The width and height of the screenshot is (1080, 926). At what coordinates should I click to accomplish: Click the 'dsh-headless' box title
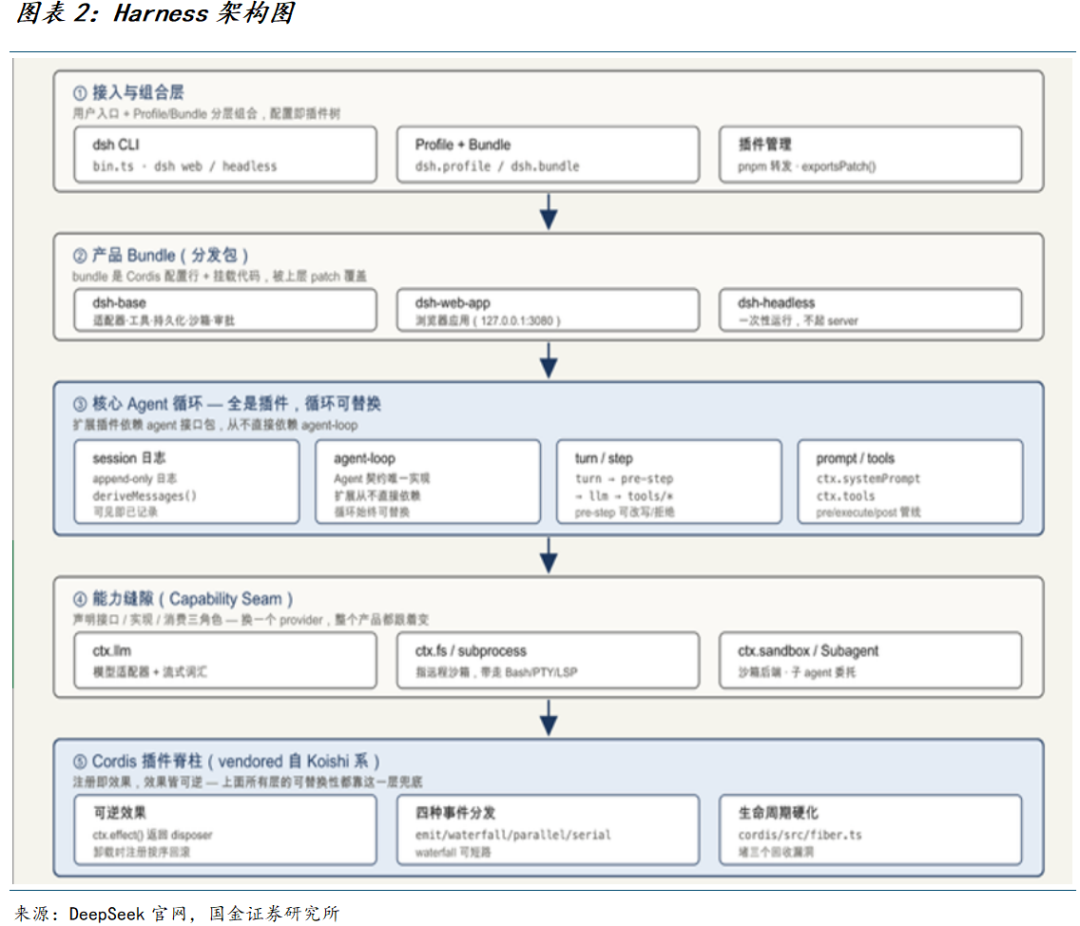(x=776, y=302)
